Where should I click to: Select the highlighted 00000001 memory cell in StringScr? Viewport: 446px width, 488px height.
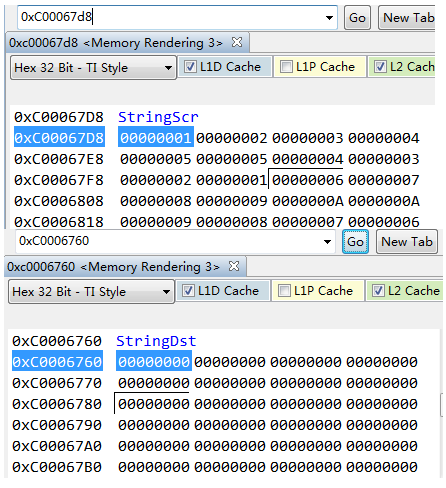(156, 138)
